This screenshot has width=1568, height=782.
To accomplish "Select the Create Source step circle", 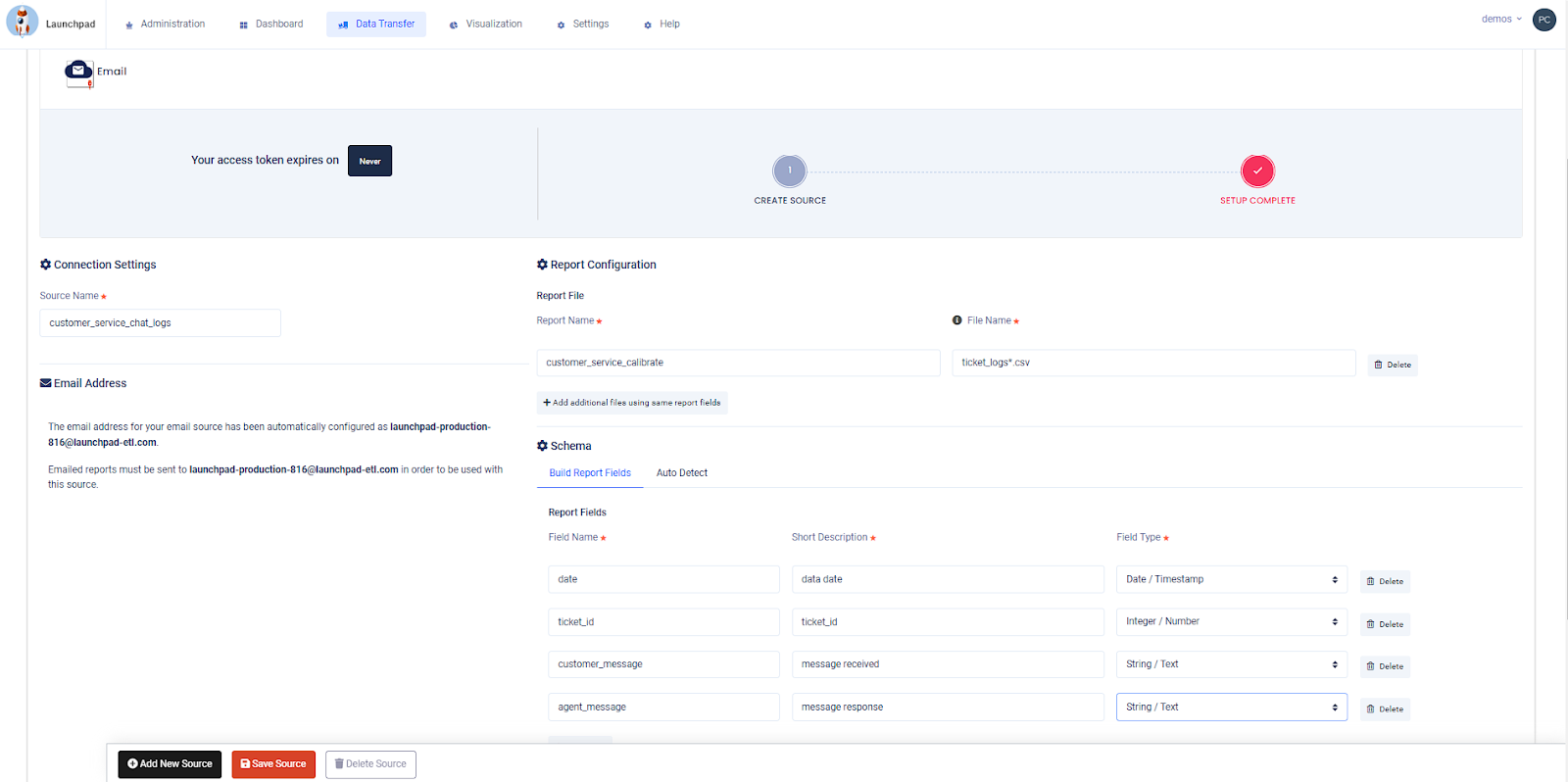I will pos(790,171).
